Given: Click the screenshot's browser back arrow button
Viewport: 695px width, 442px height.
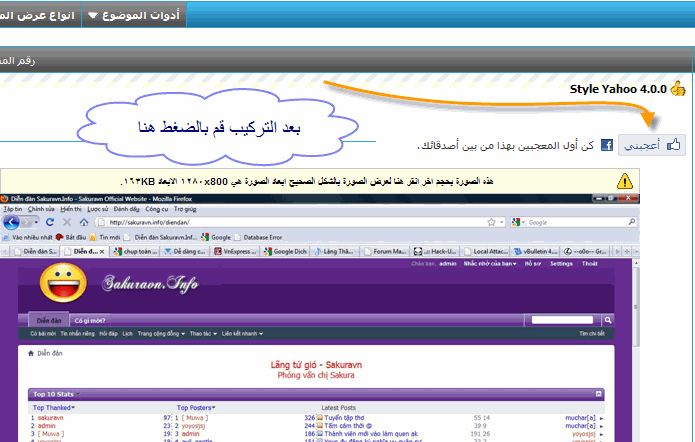Looking at the screenshot, I should point(12,221).
